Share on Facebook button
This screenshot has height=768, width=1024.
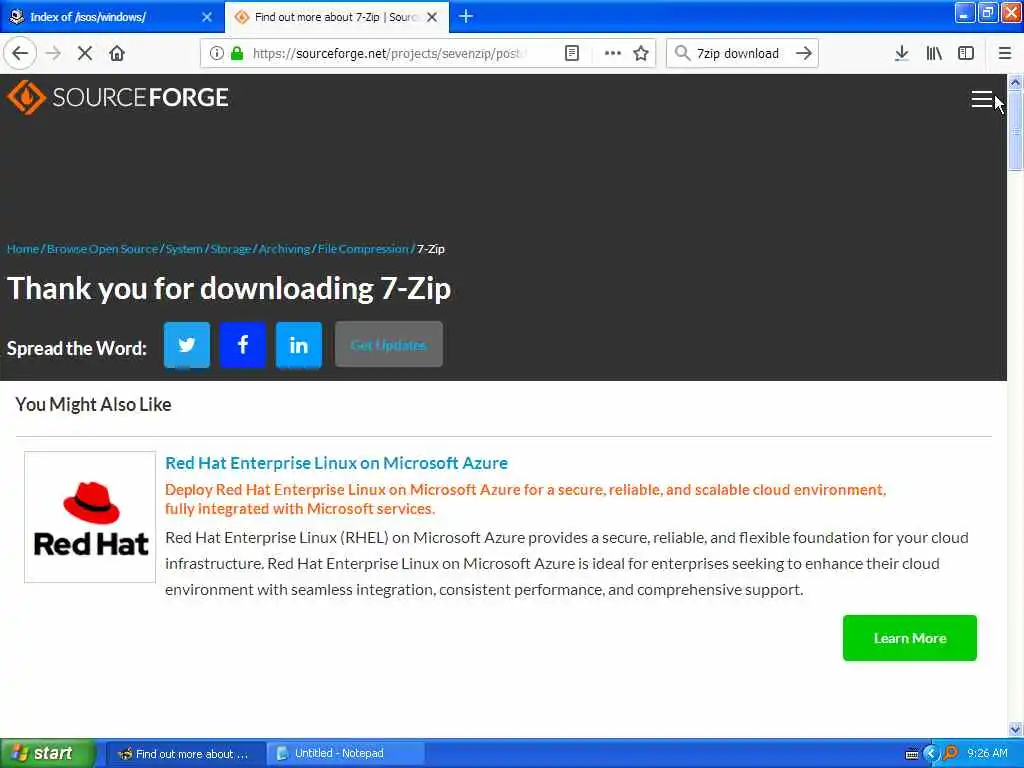pos(243,344)
